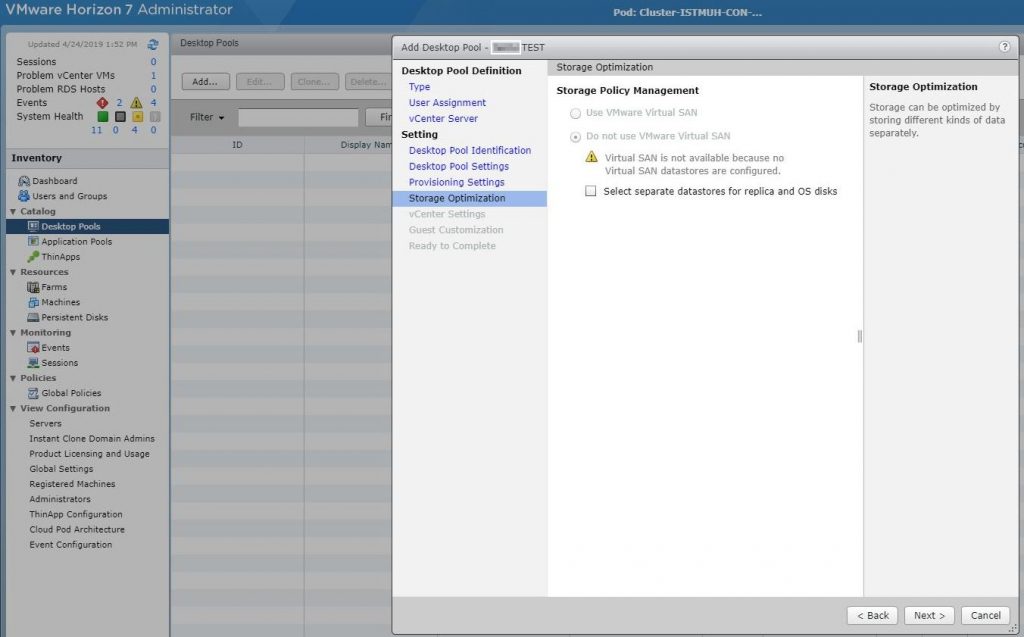The width and height of the screenshot is (1024, 637).
Task: Click the Edit... button in Desktop Pools
Action: [x=260, y=82]
